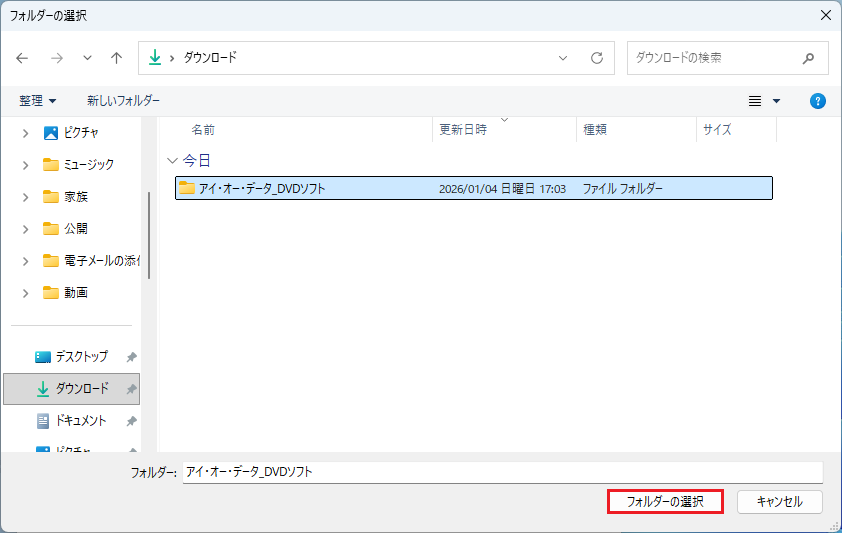Screen dimensions: 842x533
Task: Click 新しいフォルダー in the toolbar
Action: point(123,101)
